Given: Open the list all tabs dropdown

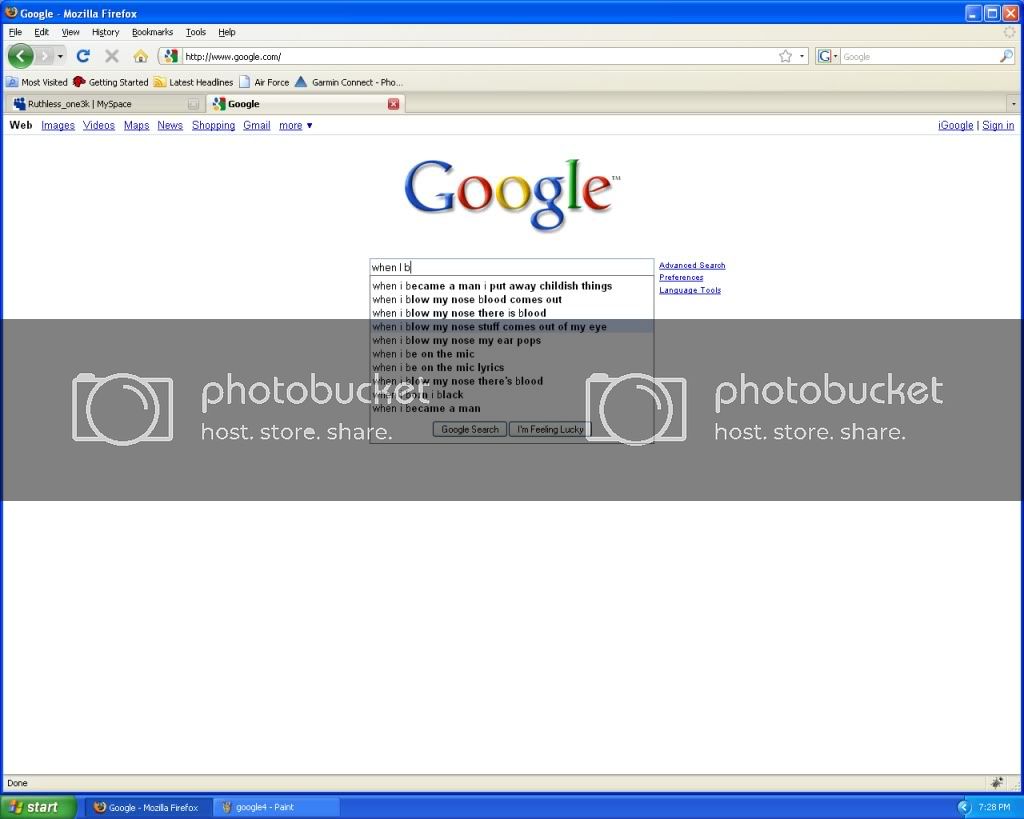Looking at the screenshot, I should 1013,104.
